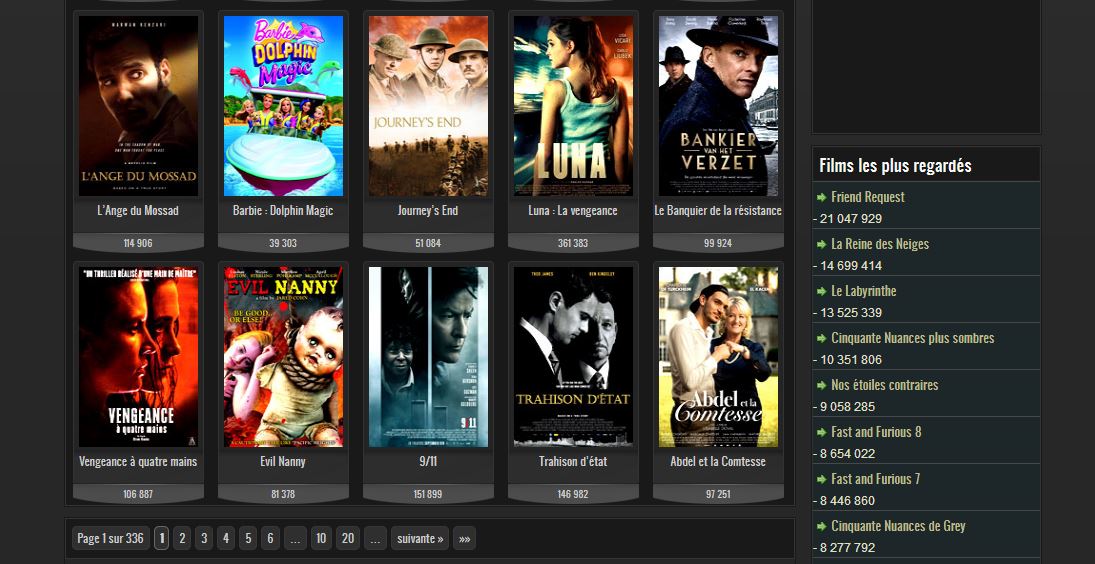Click view count 361 383 under Luna
The height and width of the screenshot is (564, 1095).
point(573,243)
